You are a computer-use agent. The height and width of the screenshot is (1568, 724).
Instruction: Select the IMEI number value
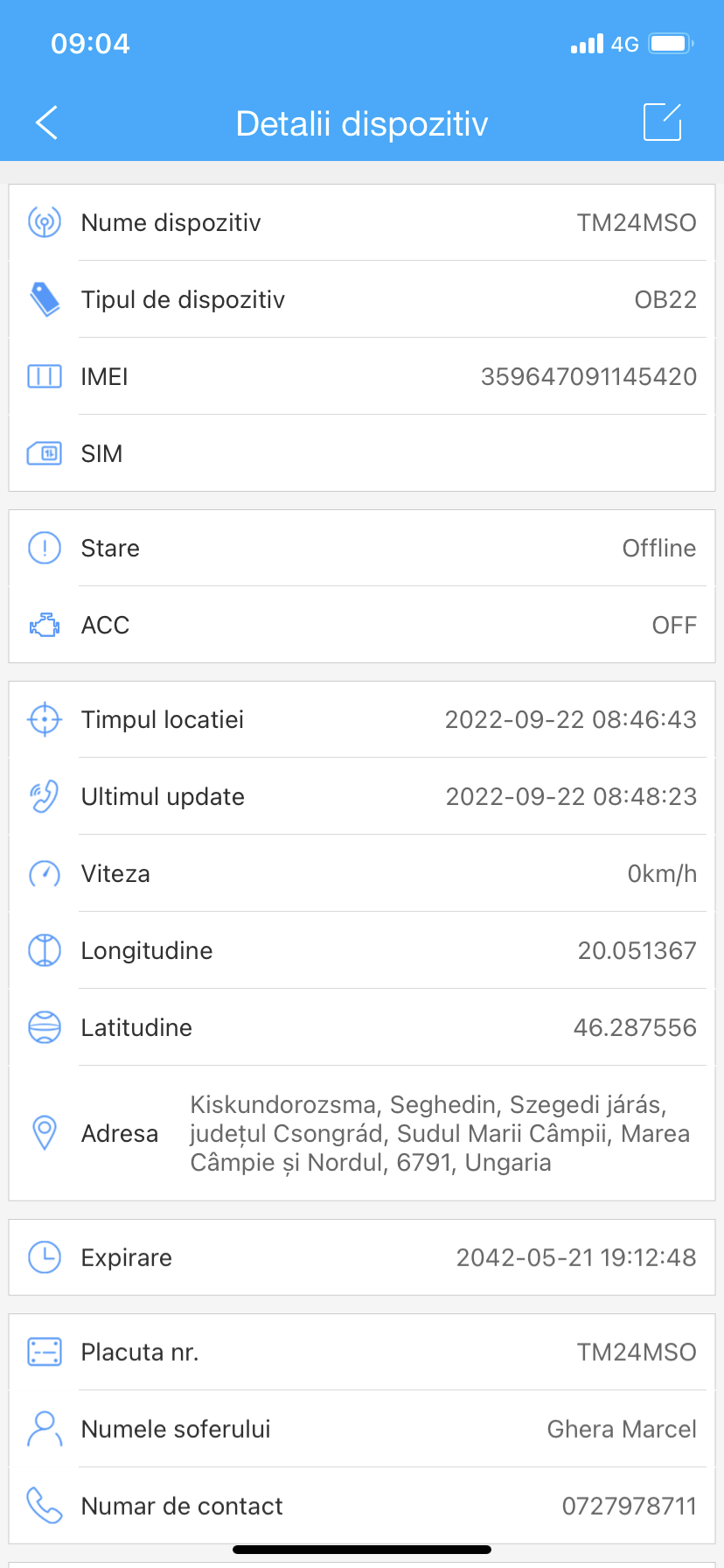tap(588, 376)
